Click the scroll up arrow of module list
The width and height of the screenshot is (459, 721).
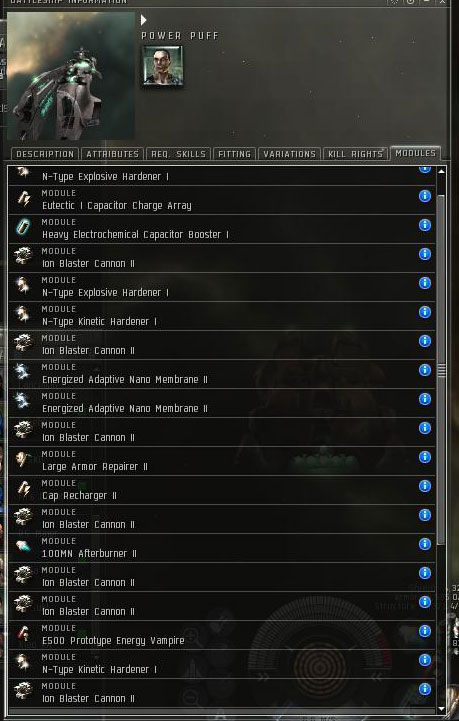point(442,171)
